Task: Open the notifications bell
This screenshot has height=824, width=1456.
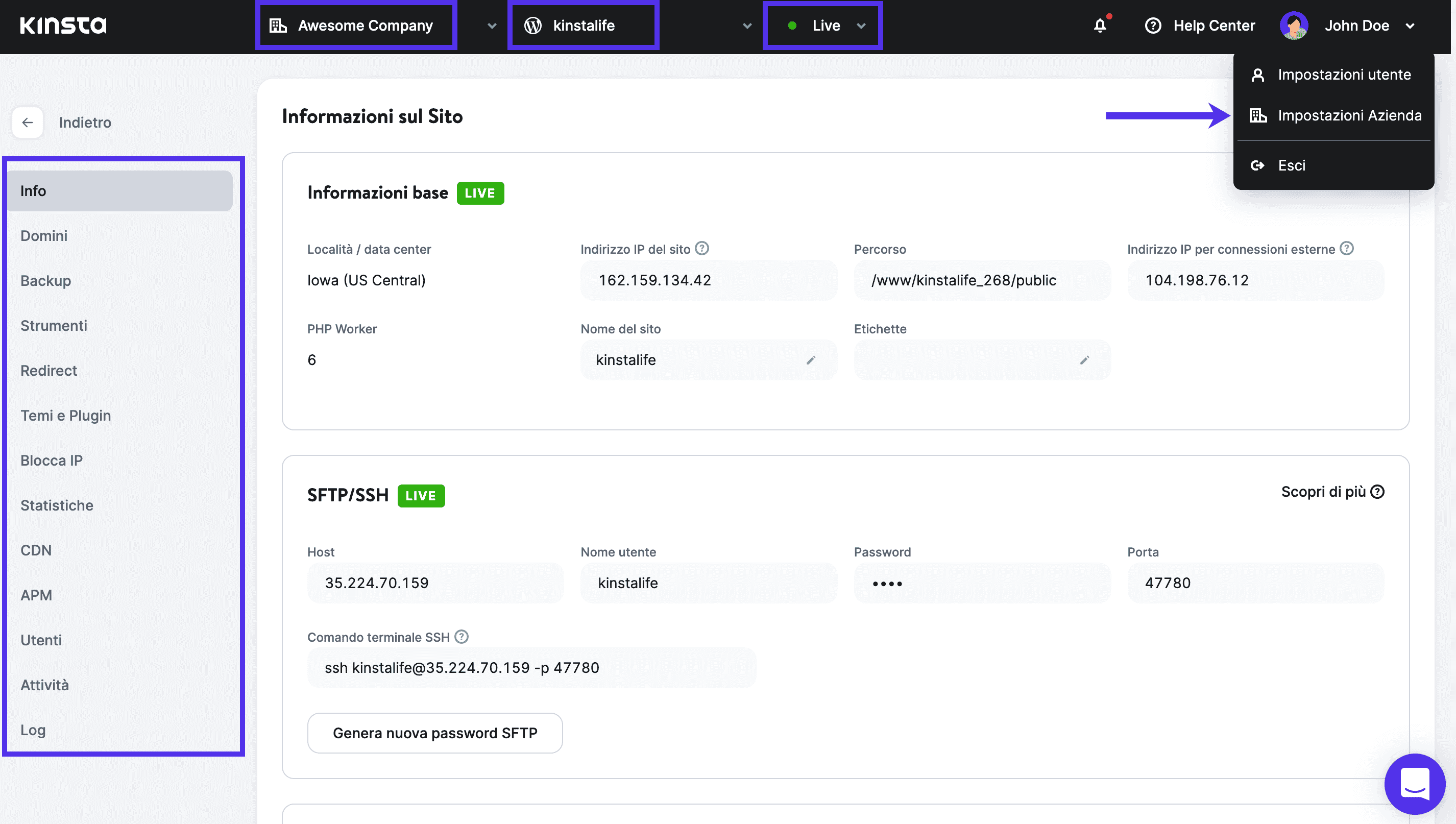Action: (1100, 26)
